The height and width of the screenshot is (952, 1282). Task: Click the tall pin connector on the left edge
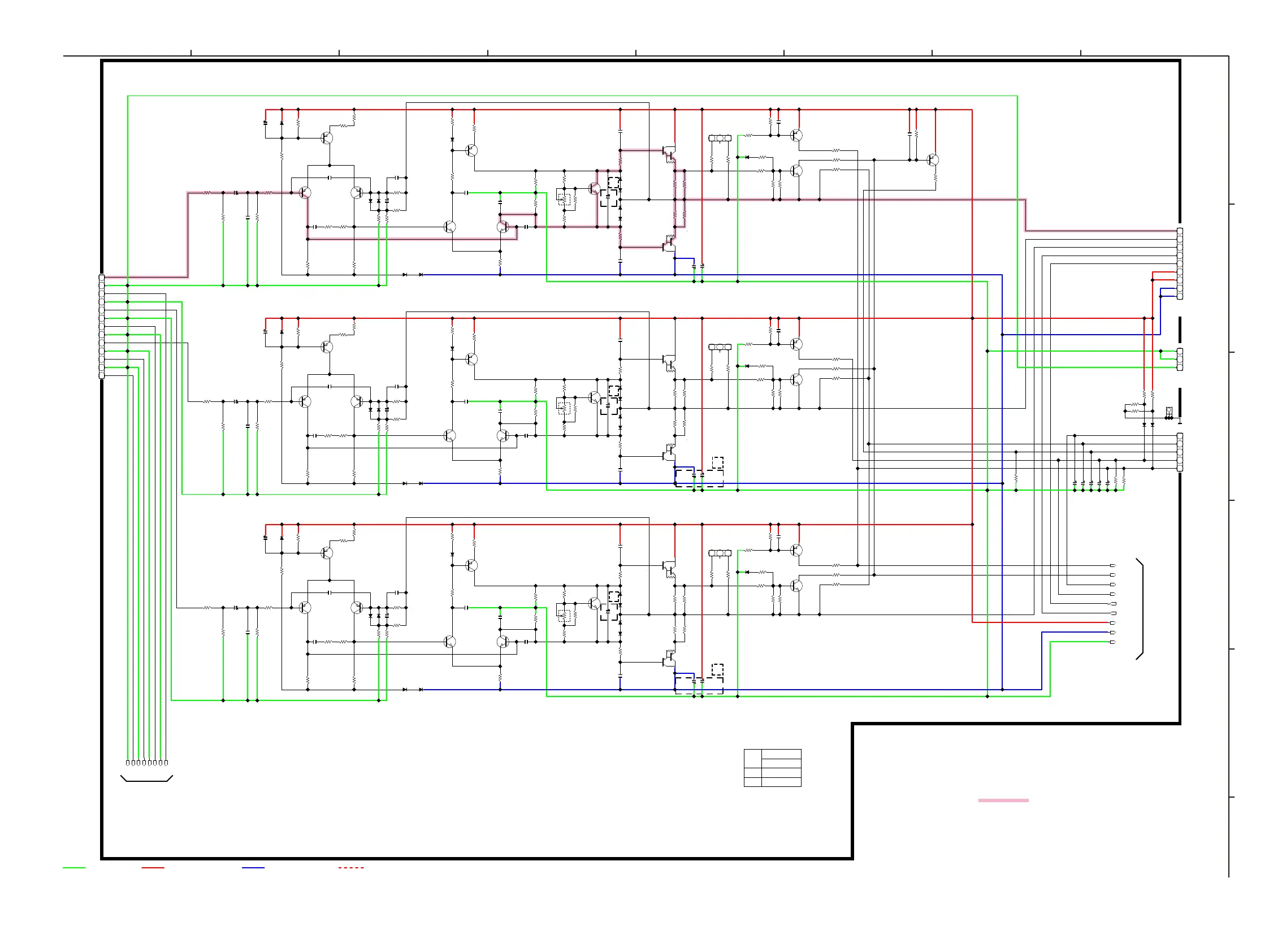(102, 326)
